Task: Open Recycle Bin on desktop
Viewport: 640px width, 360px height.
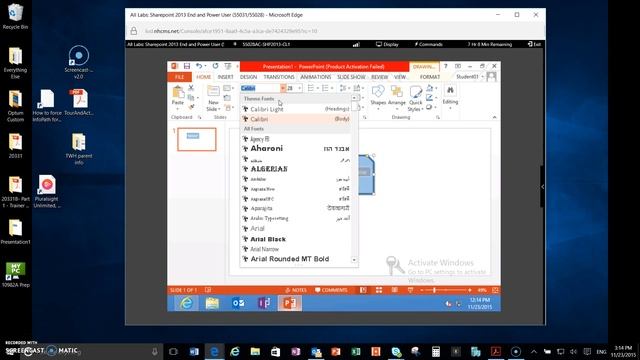Action: point(15,16)
